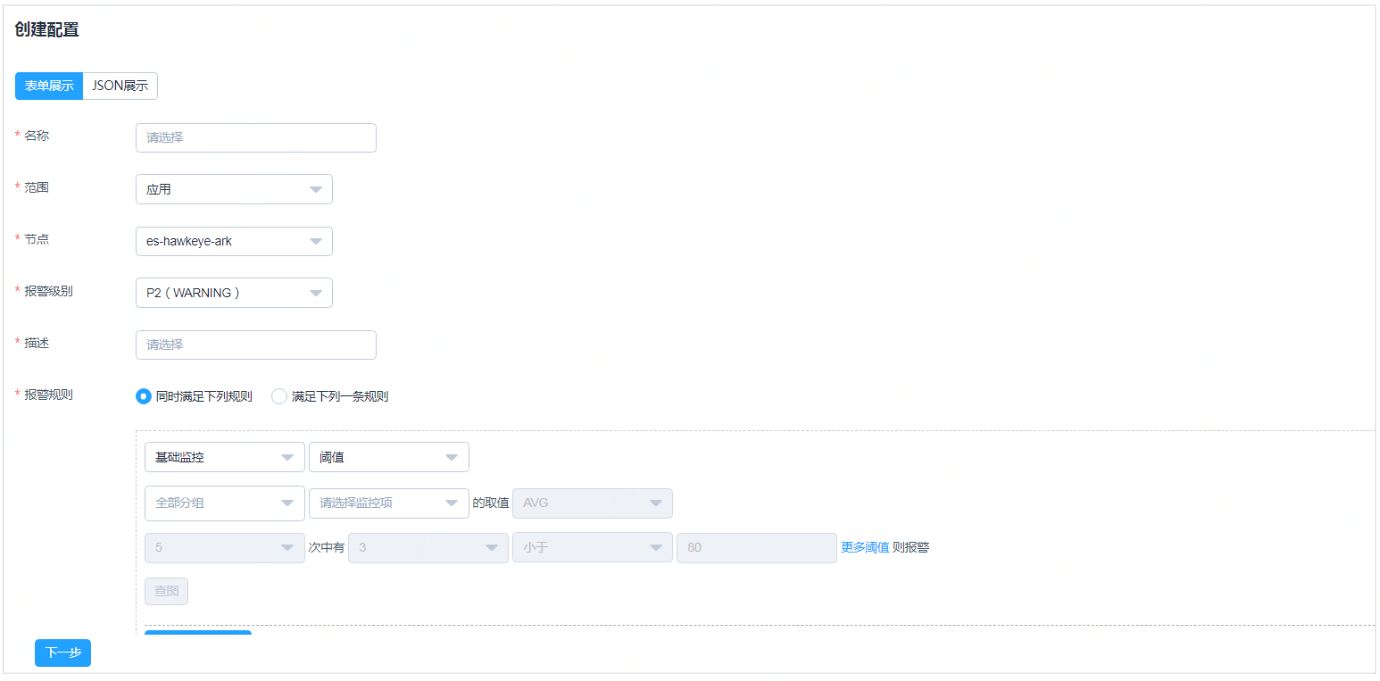Click the 查图 button
1380x681 pixels.
[165, 591]
